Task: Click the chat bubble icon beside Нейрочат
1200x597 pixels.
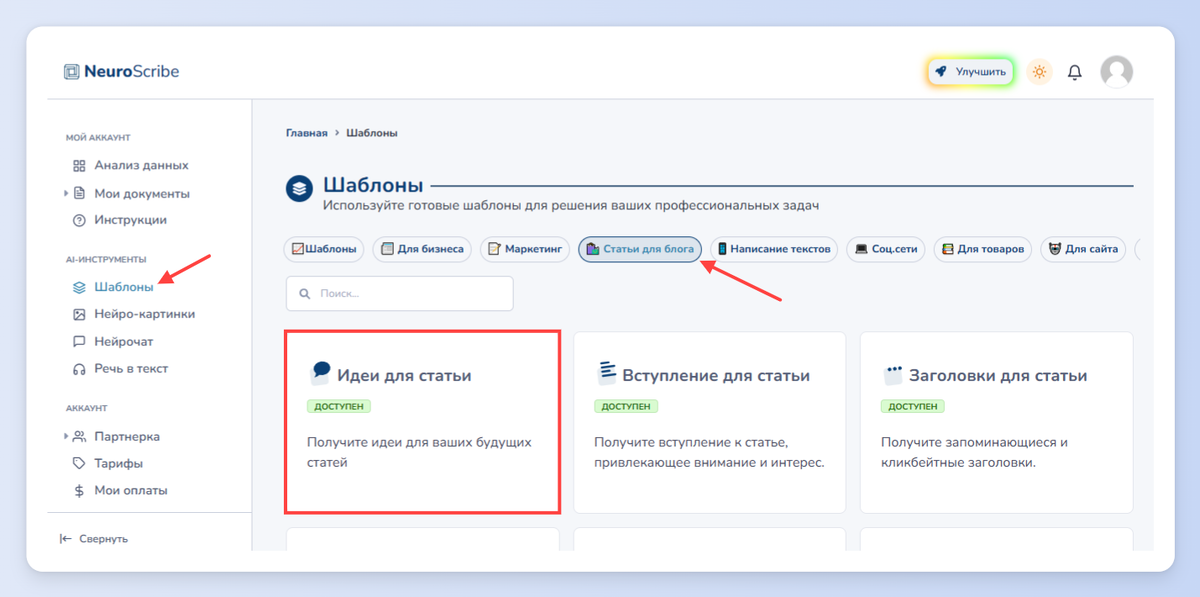Action: pos(80,342)
